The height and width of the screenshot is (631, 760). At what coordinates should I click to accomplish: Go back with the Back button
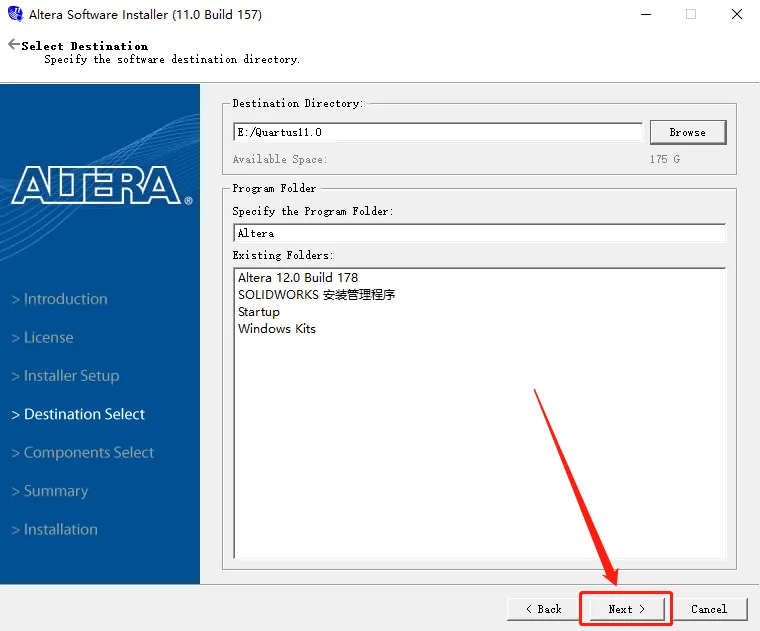544,609
